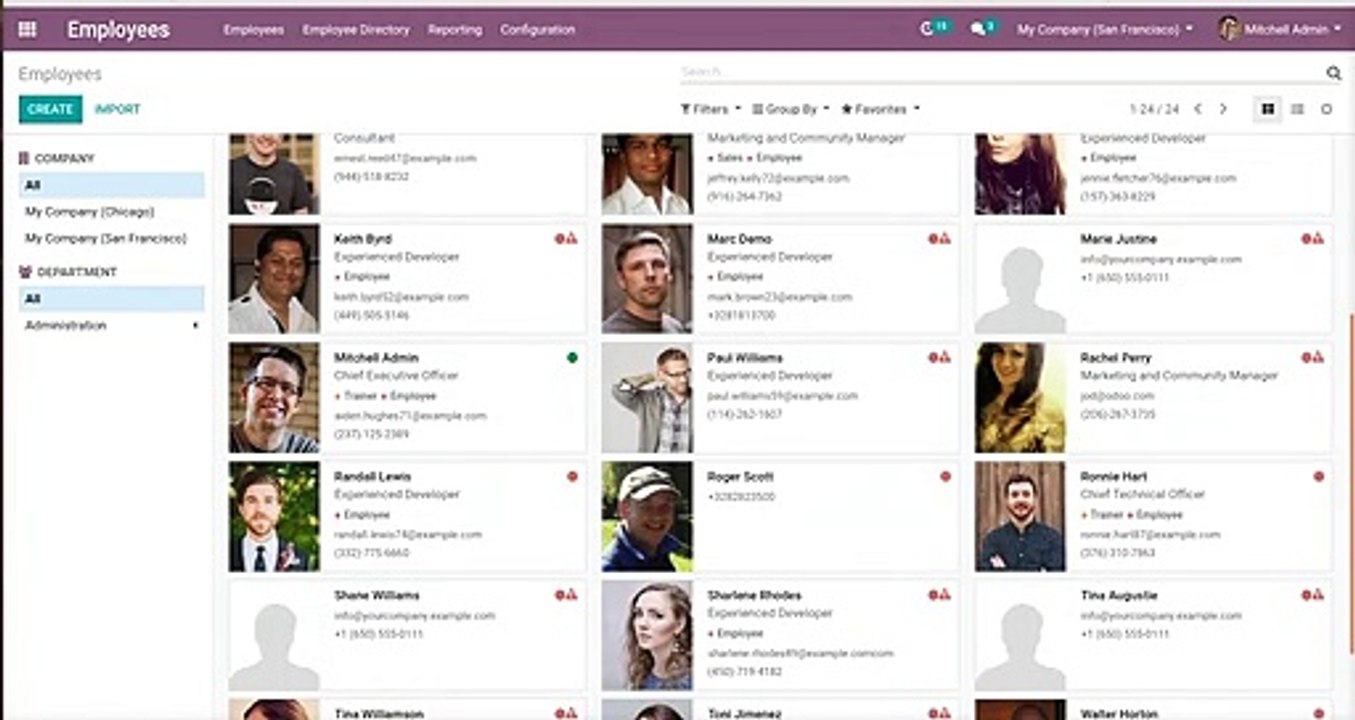The image size is (1355, 720).
Task: Click Ronnie Hart's red status dot
Action: coord(1318,477)
